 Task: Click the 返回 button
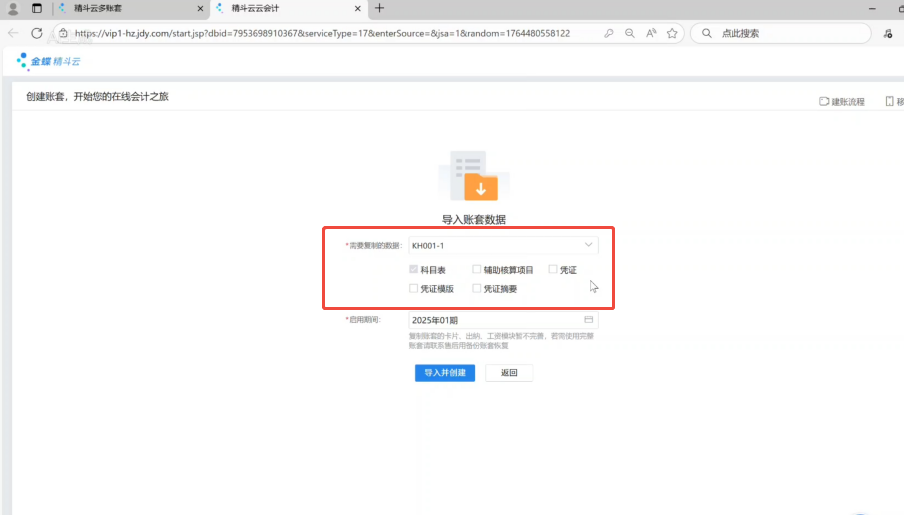pos(509,373)
